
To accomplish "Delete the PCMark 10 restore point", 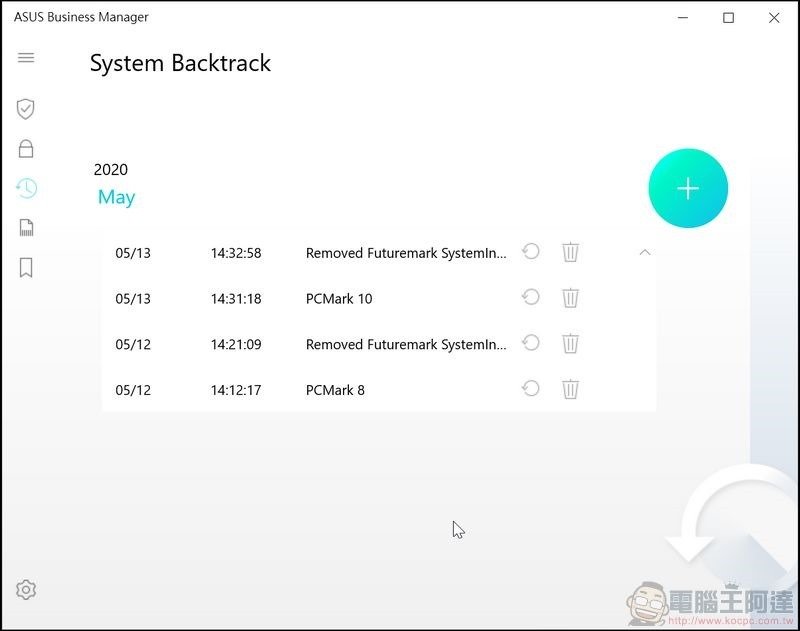I will click(x=570, y=297).
